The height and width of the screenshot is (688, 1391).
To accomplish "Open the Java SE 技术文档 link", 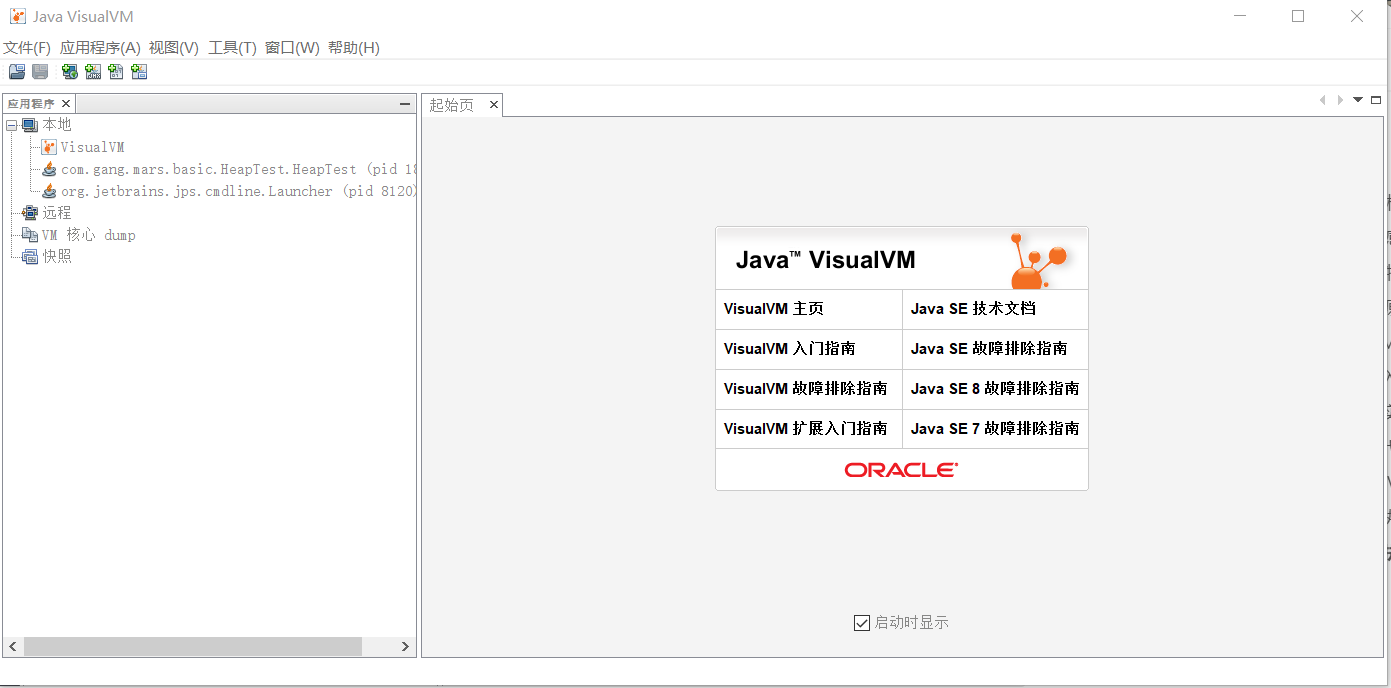I will pyautogui.click(x=973, y=309).
